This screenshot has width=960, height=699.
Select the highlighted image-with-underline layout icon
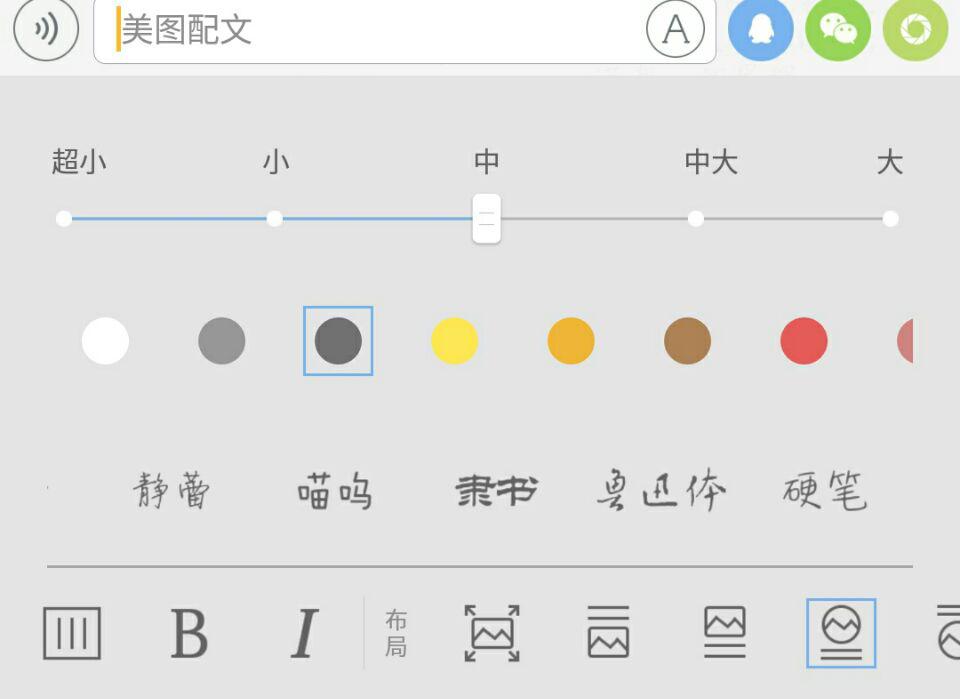840,631
